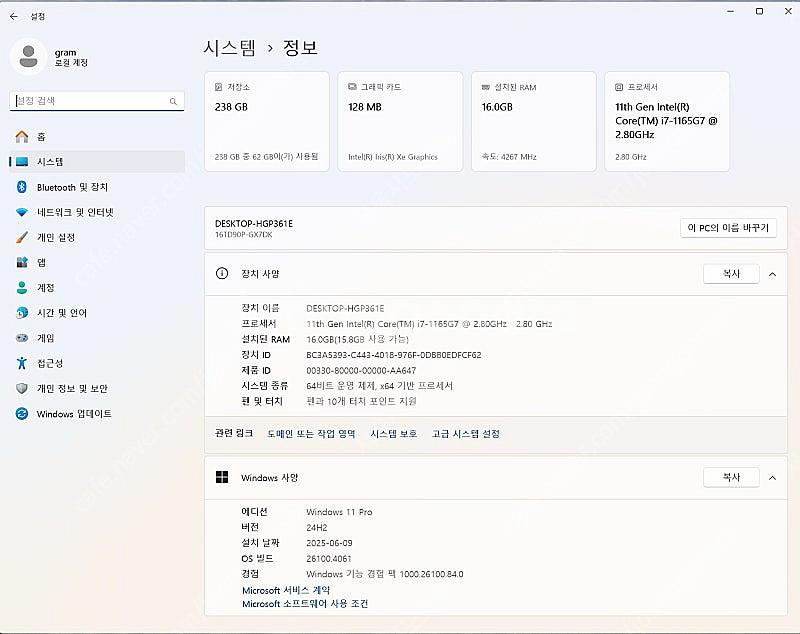
Task: Click the search magnifier icon
Action: click(x=173, y=101)
